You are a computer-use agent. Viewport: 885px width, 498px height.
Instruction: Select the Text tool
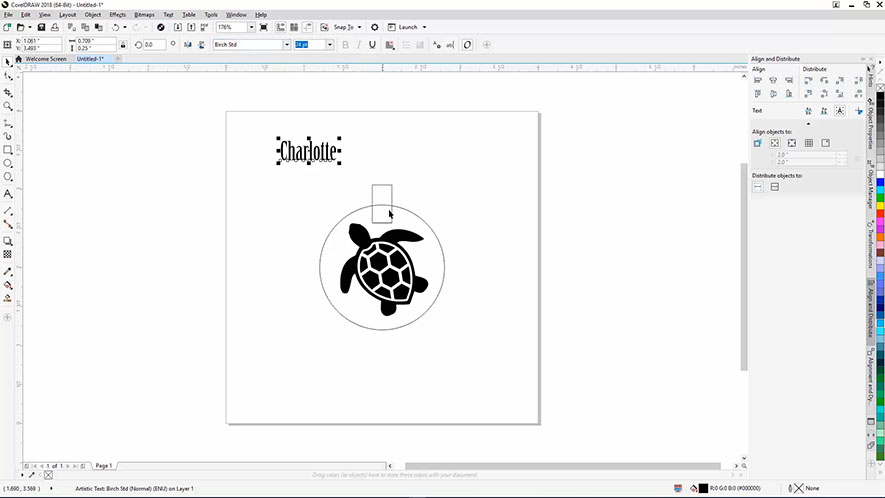pos(8,193)
